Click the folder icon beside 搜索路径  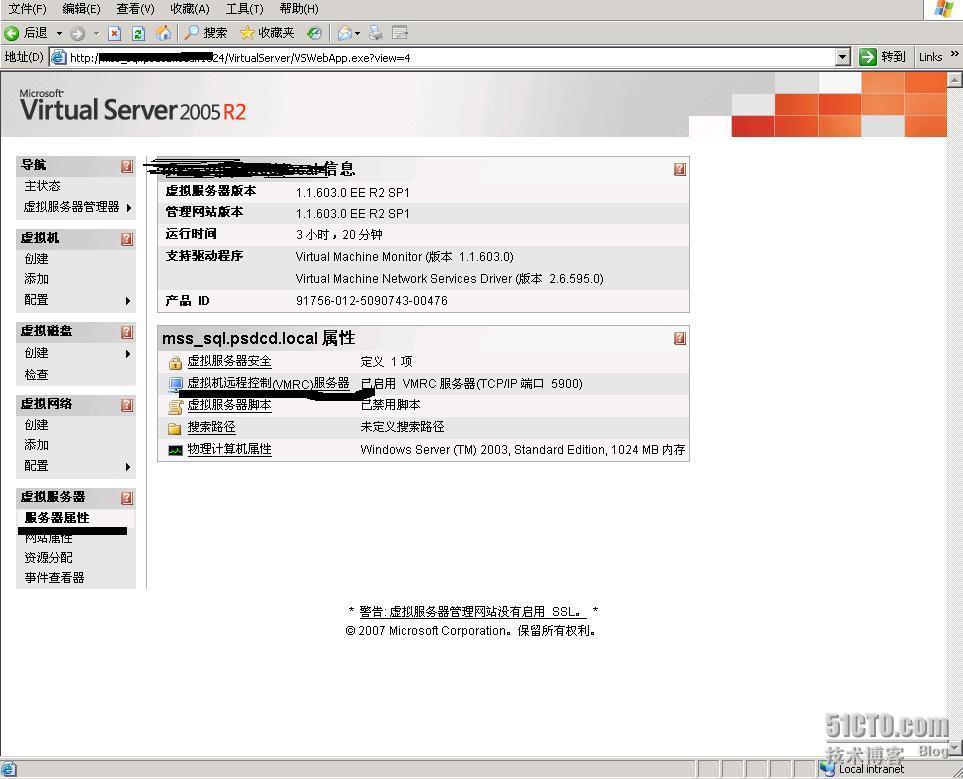click(175, 428)
